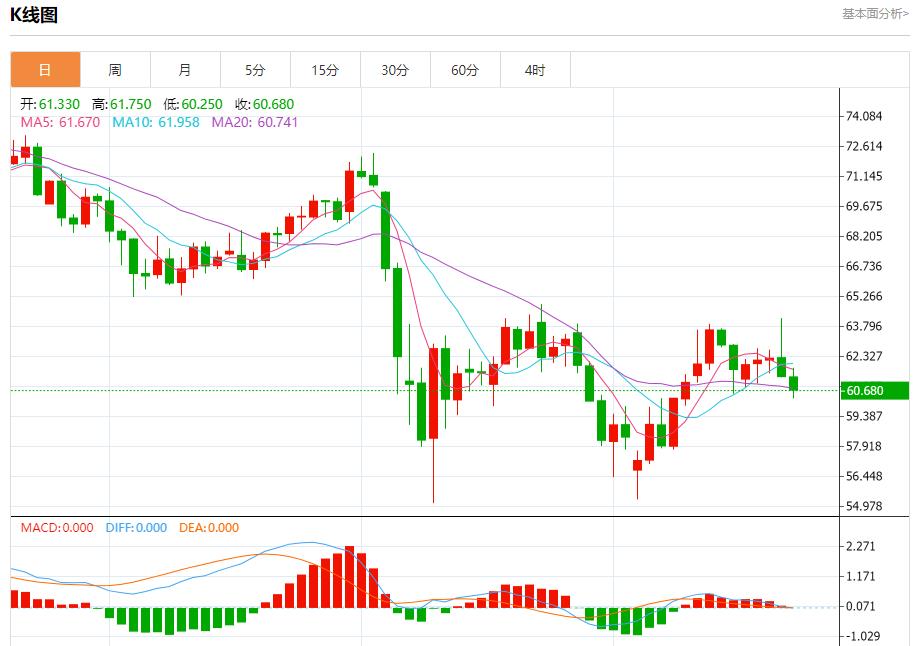Select the 30分 interval tab

(395, 70)
